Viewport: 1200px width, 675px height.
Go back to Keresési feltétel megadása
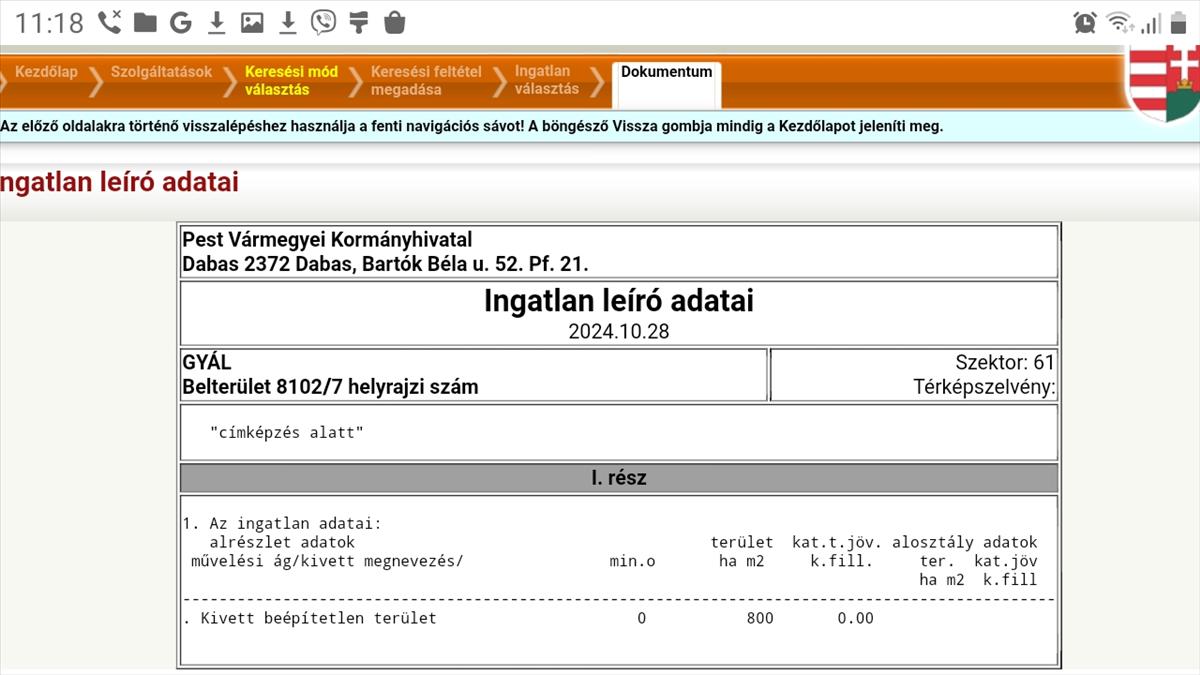426,80
